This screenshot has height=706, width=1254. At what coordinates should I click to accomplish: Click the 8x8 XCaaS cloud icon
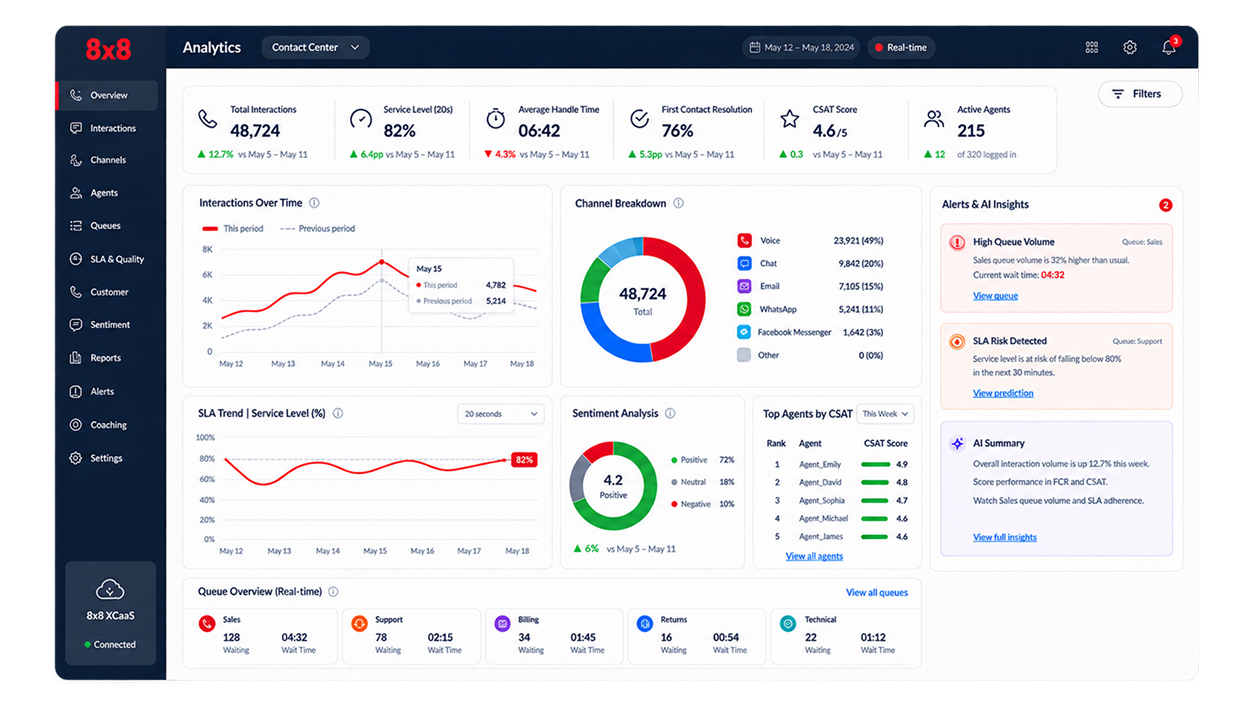(110, 590)
